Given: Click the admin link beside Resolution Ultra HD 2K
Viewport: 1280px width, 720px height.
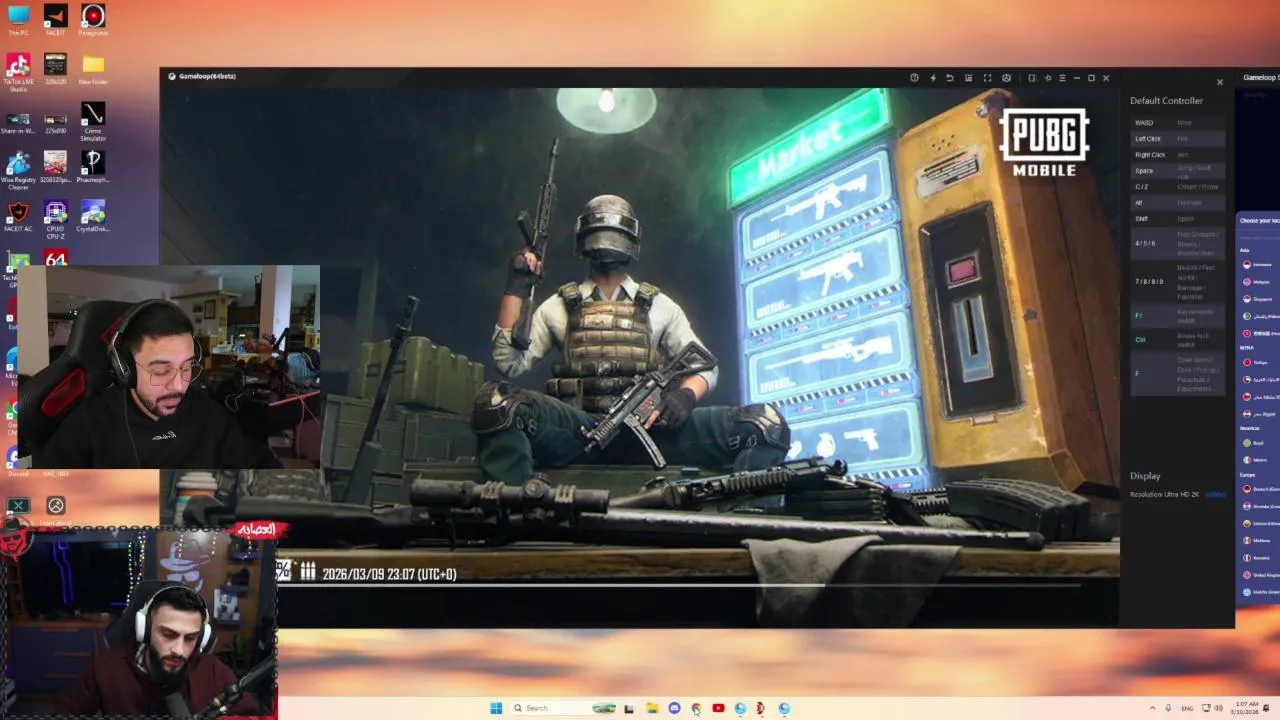Looking at the screenshot, I should click(1215, 494).
